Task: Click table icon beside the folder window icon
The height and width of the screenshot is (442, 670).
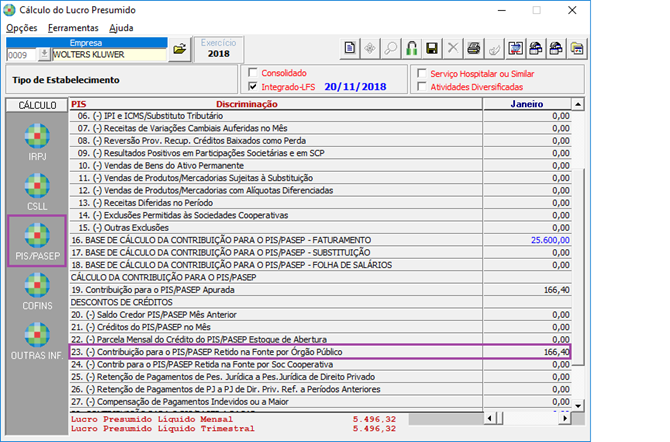Action: tap(556, 48)
